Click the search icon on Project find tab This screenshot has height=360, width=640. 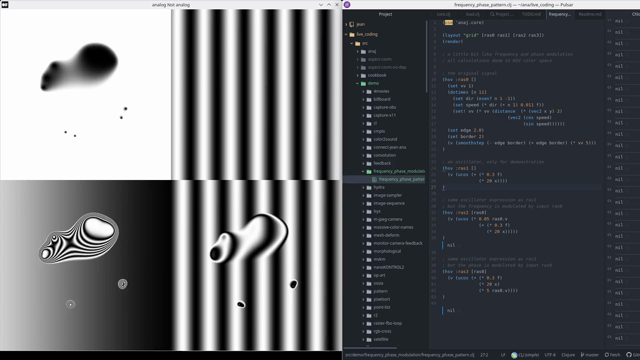492,14
